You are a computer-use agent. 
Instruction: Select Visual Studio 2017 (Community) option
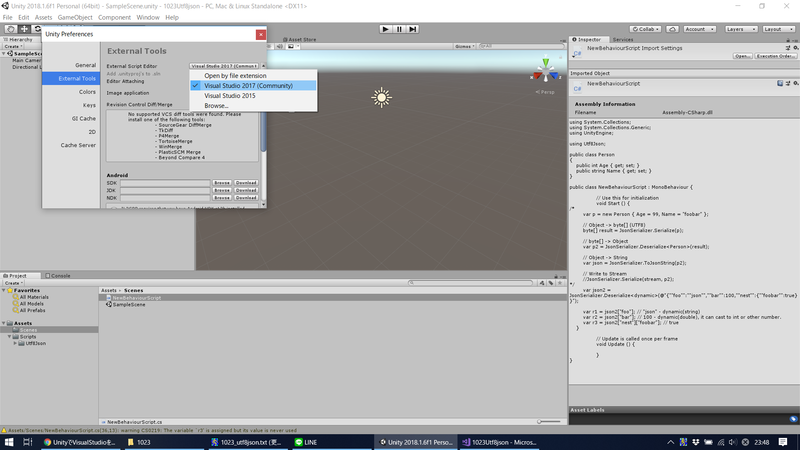tap(253, 86)
